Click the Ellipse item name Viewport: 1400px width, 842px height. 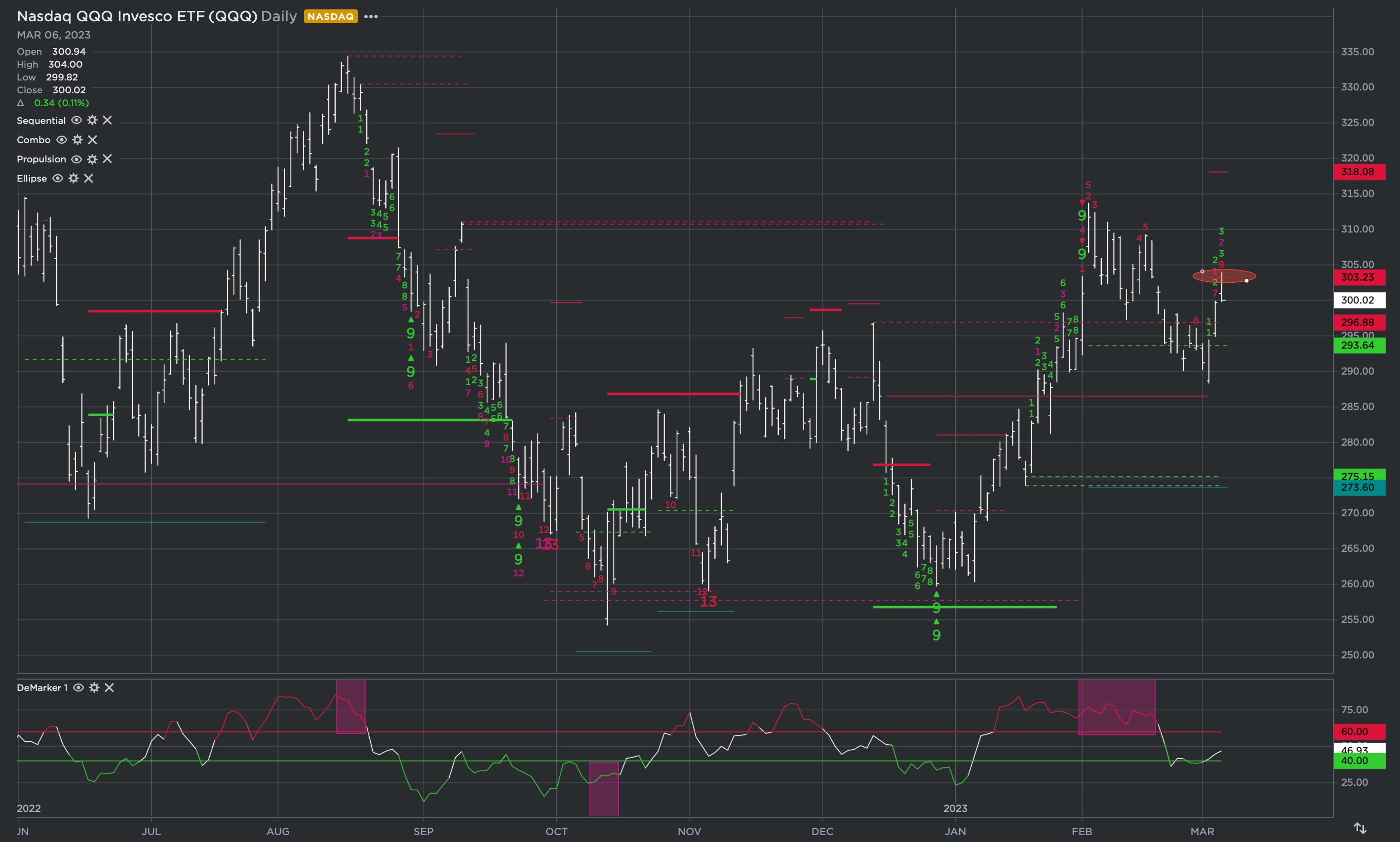[x=32, y=178]
